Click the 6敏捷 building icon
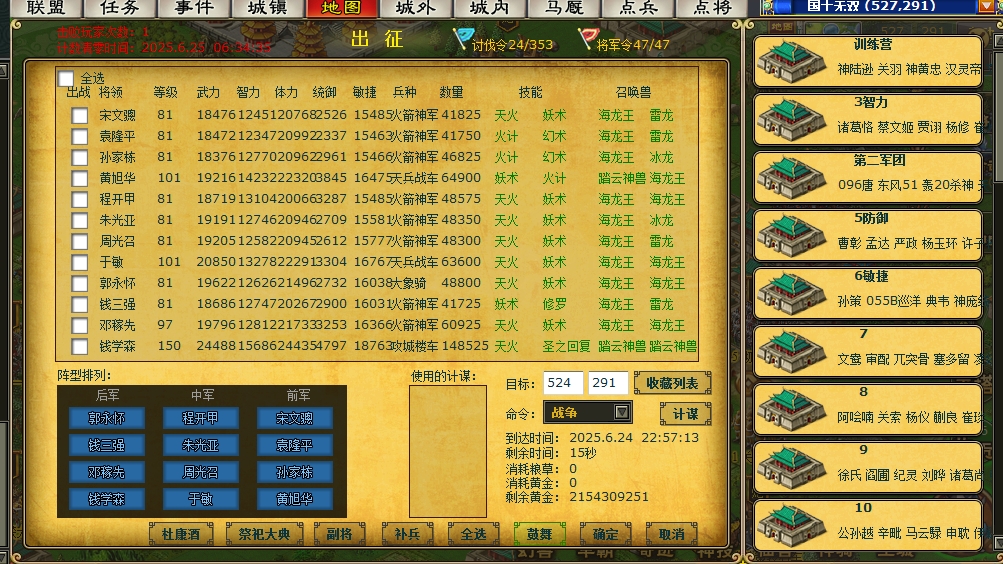 (792, 294)
